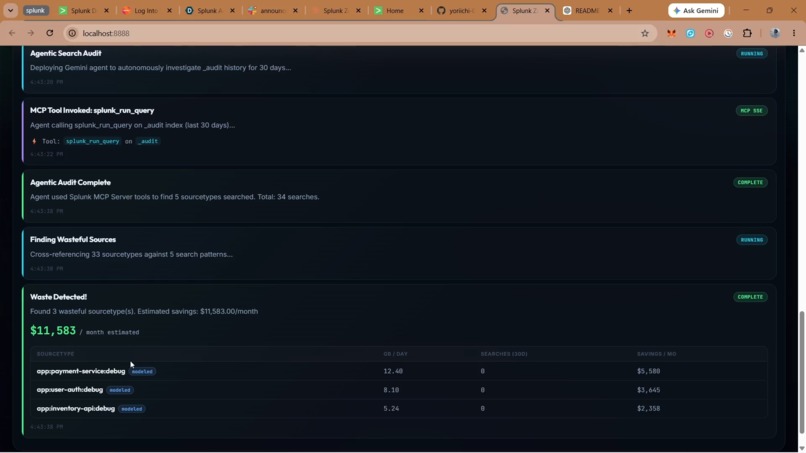Open the Chrome three-dot menu
This screenshot has width=806, height=453.
pyautogui.click(x=794, y=33)
